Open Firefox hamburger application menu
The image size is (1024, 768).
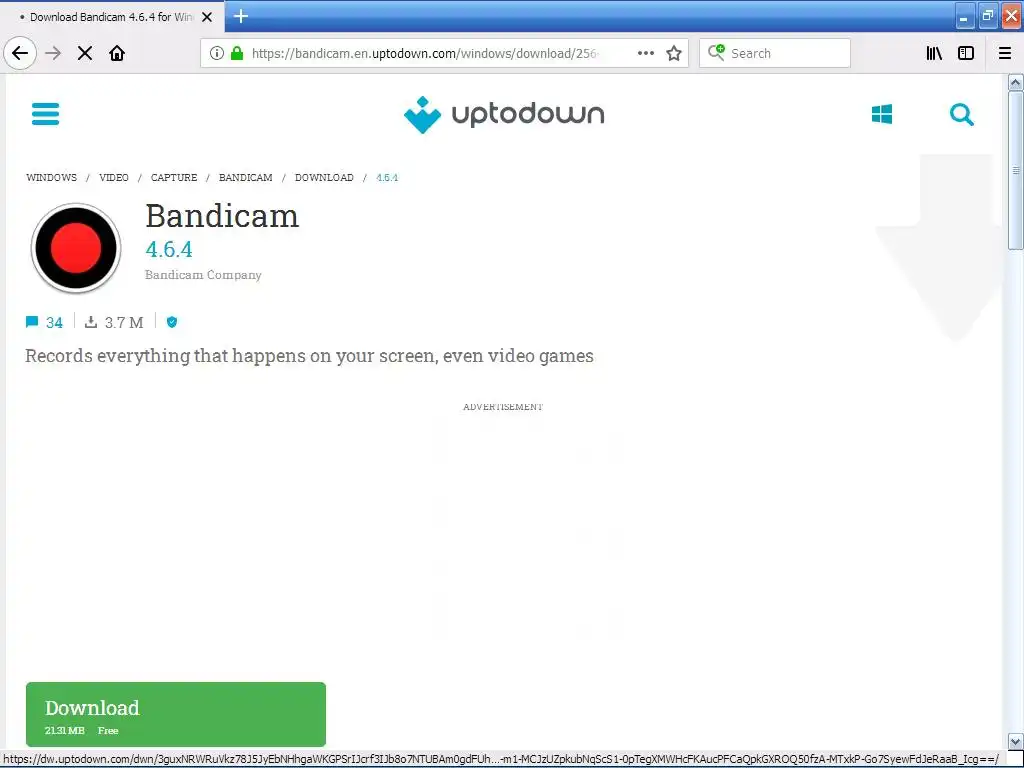tap(1005, 53)
